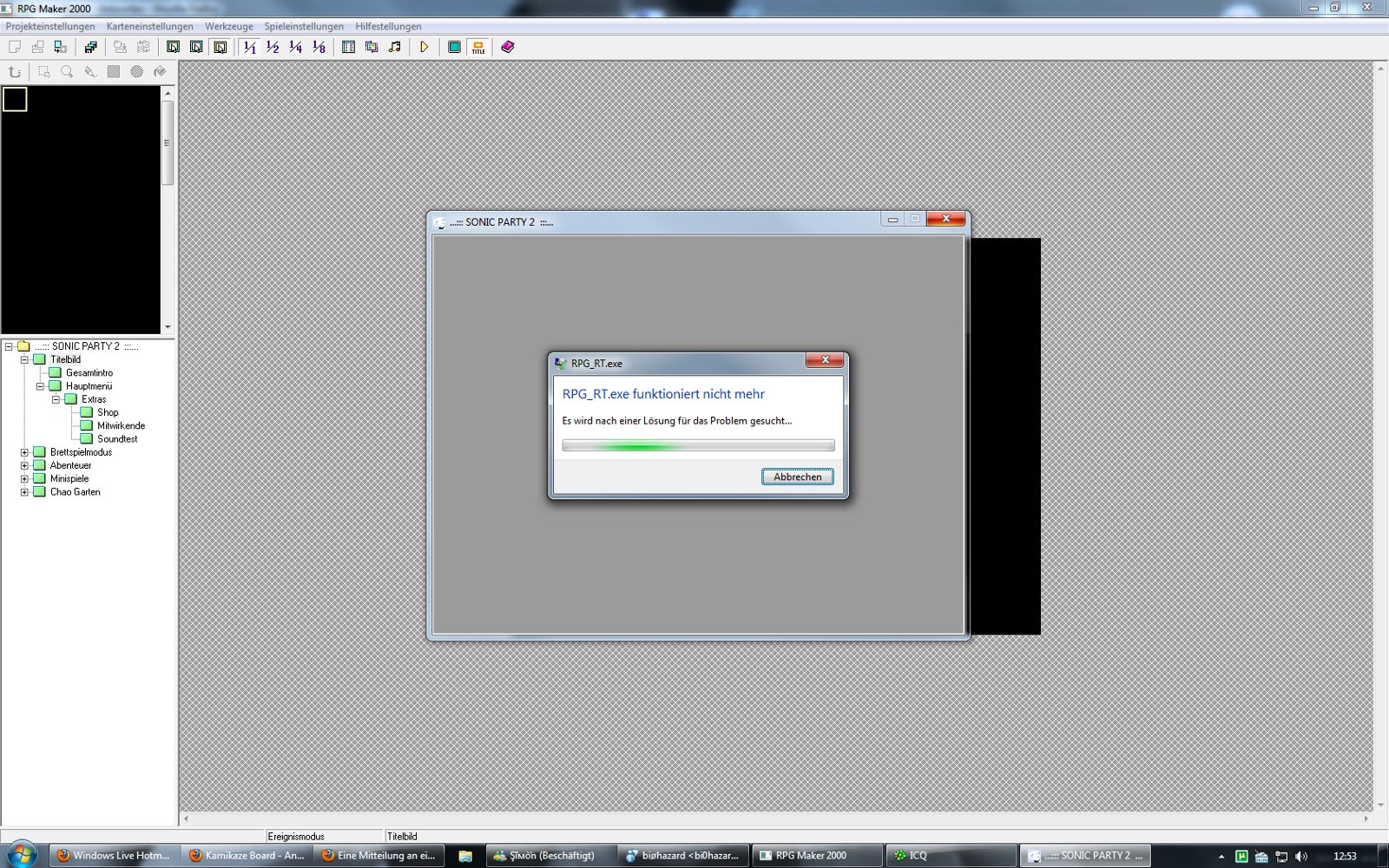This screenshot has height=868, width=1389.
Task: Switch to the event layer editing mode
Action: click(x=221, y=47)
